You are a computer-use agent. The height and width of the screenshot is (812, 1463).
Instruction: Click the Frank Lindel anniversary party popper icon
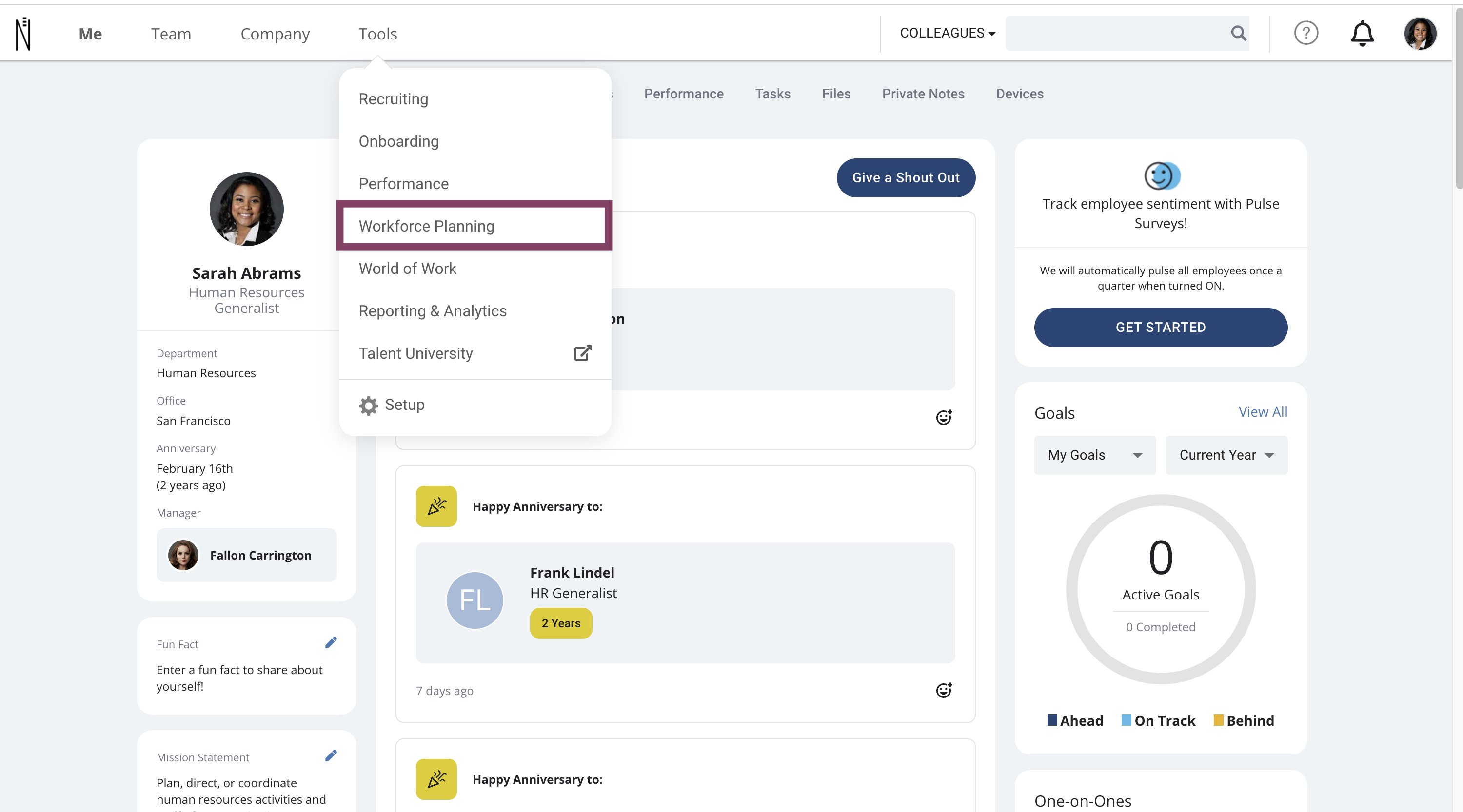[436, 506]
